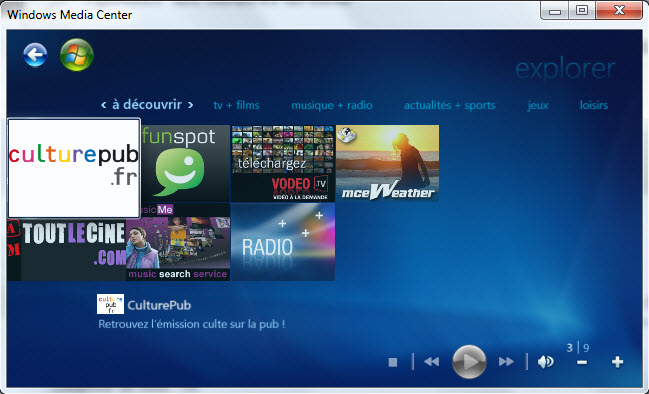
Task: Open the mceWeather tile
Action: (x=387, y=163)
